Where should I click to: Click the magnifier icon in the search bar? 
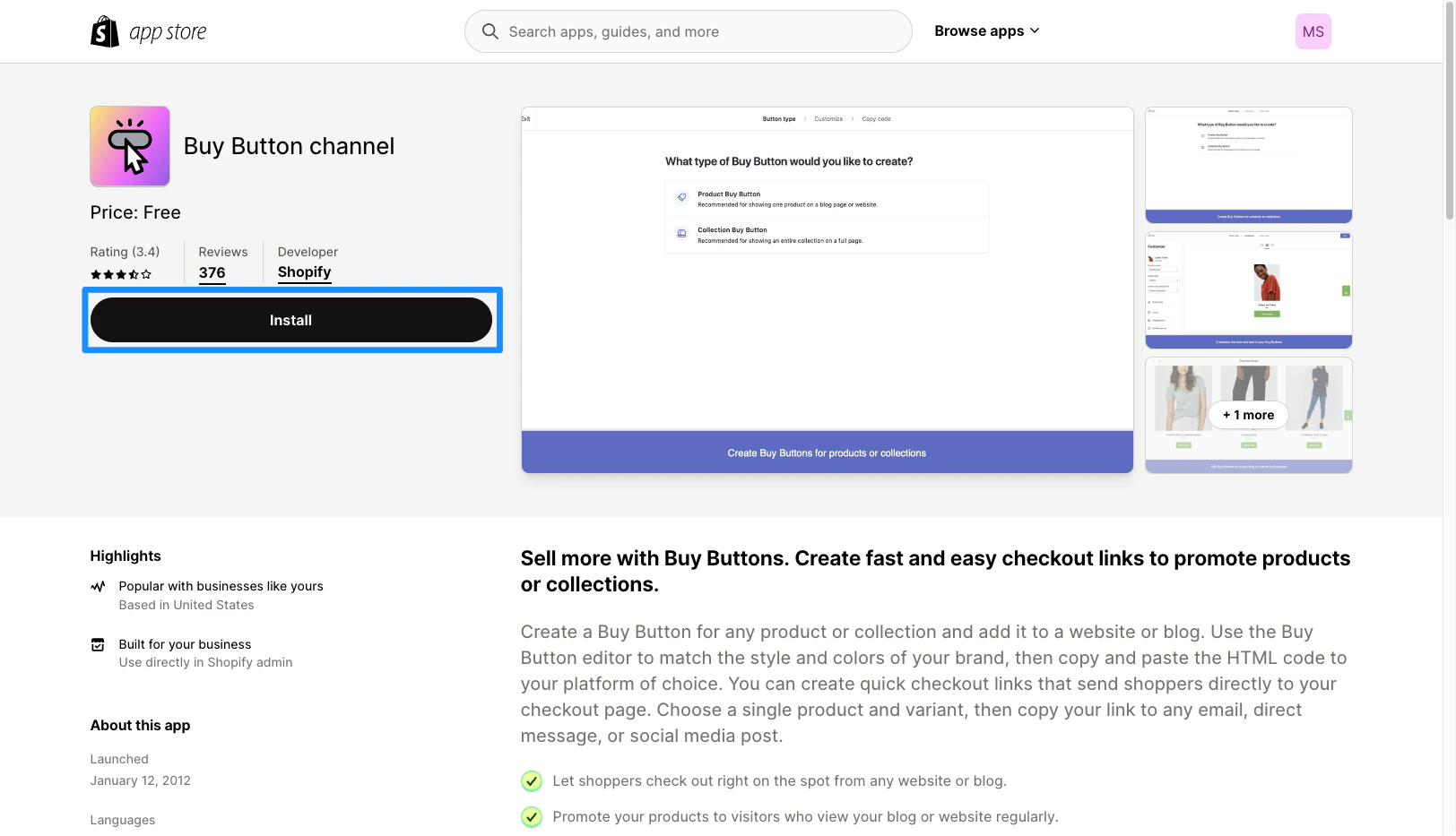pyautogui.click(x=490, y=30)
